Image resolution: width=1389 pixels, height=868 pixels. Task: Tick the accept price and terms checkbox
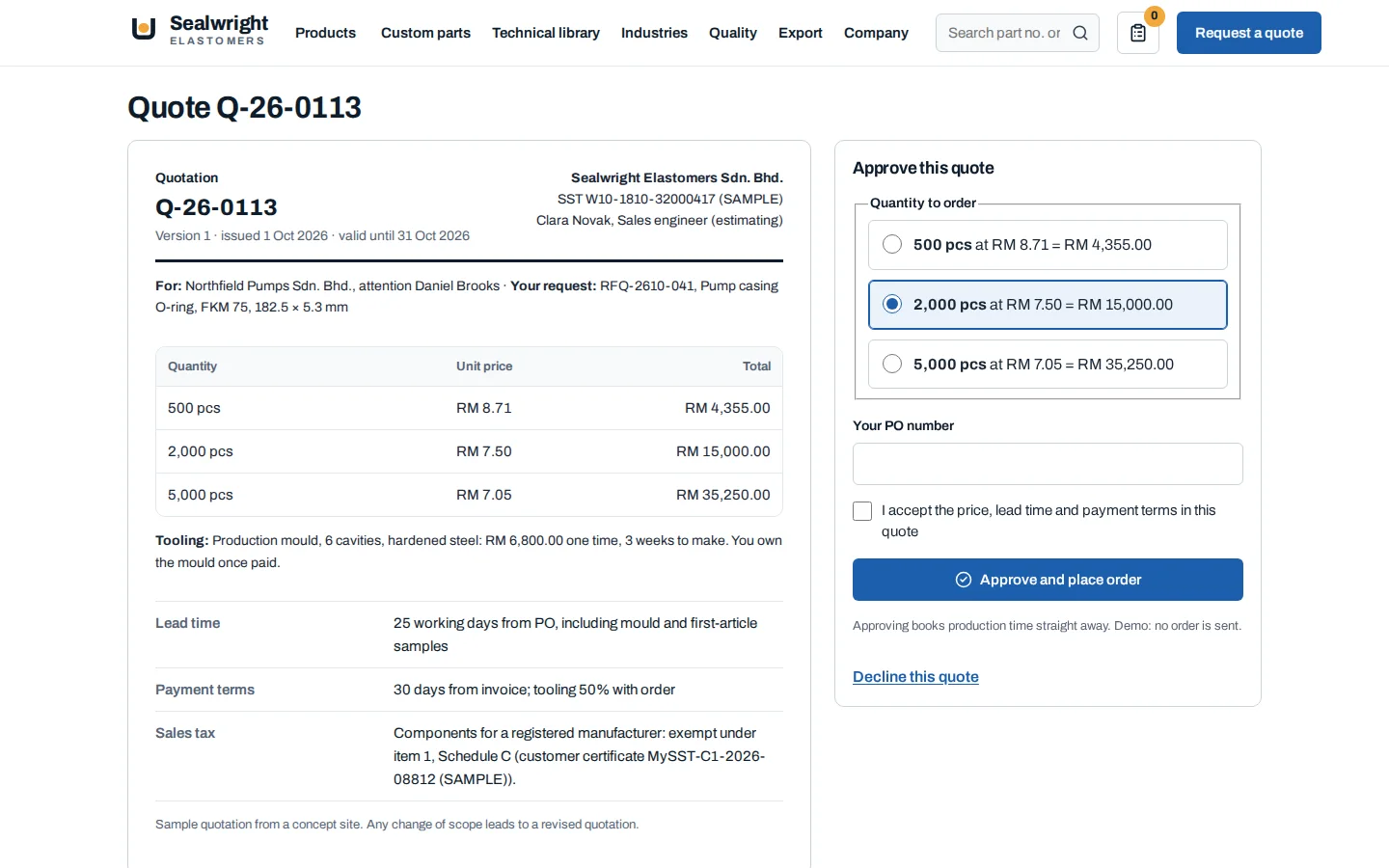coord(862,511)
